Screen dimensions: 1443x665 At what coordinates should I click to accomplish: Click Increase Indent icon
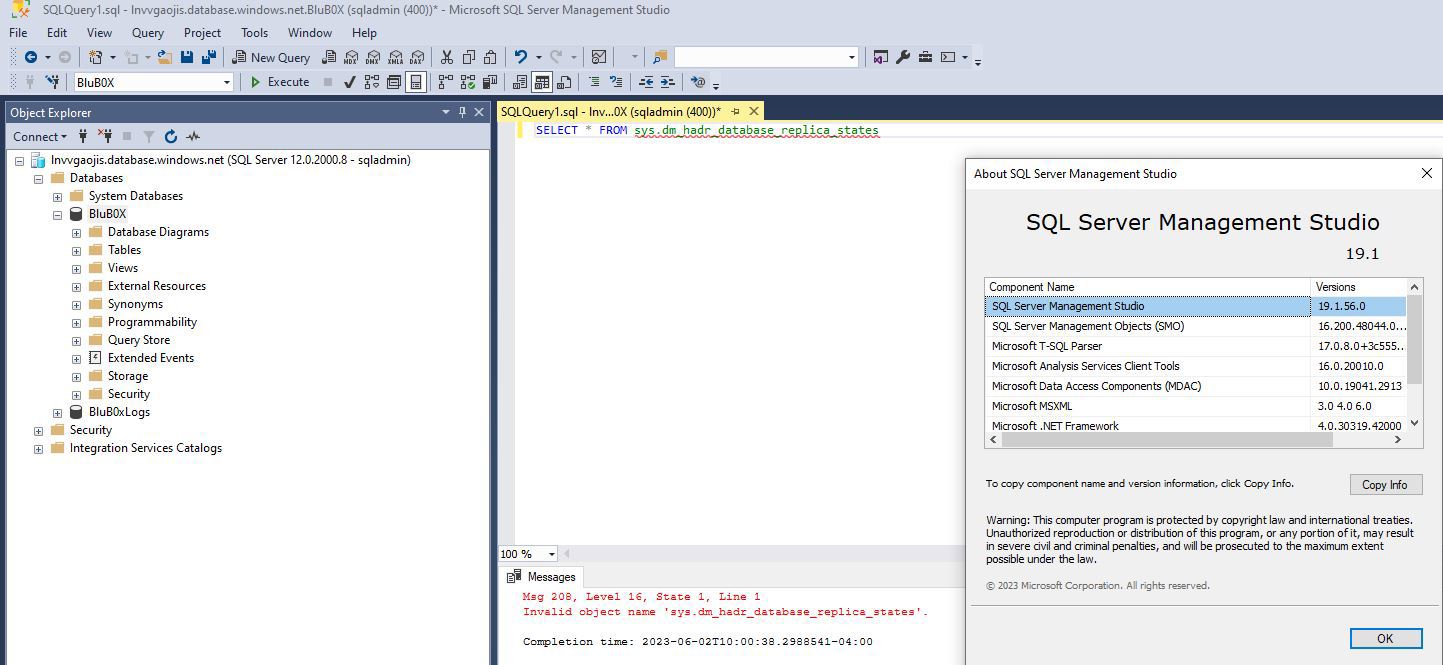coord(668,82)
